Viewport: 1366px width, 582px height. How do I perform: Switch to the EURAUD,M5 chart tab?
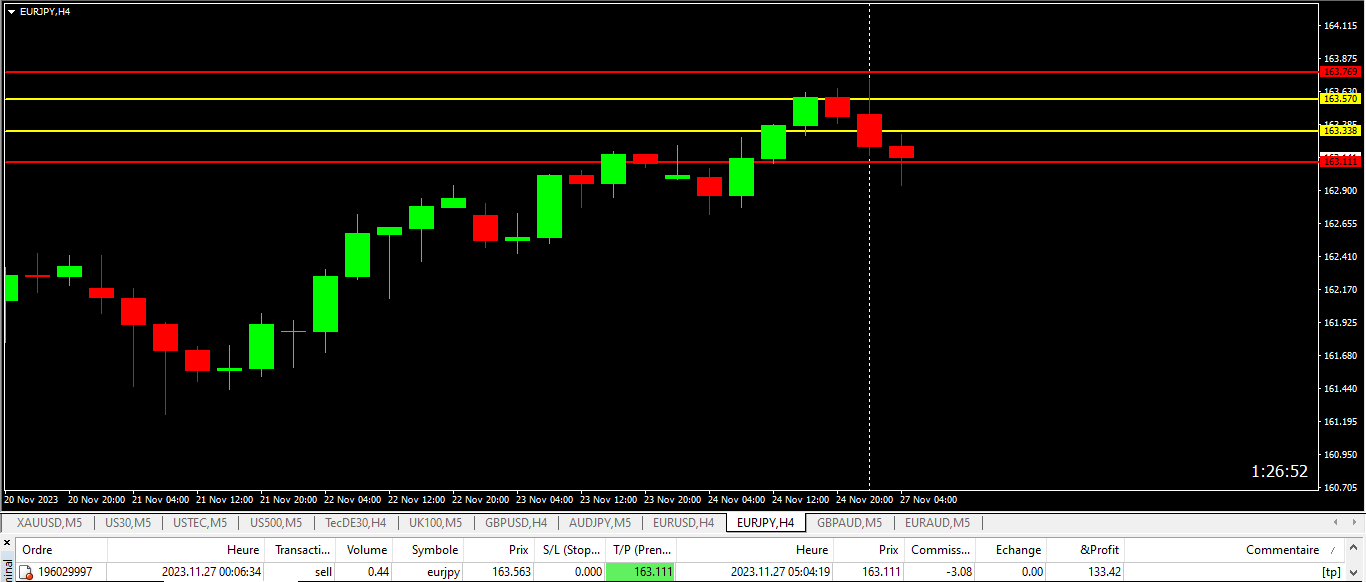pos(937,522)
